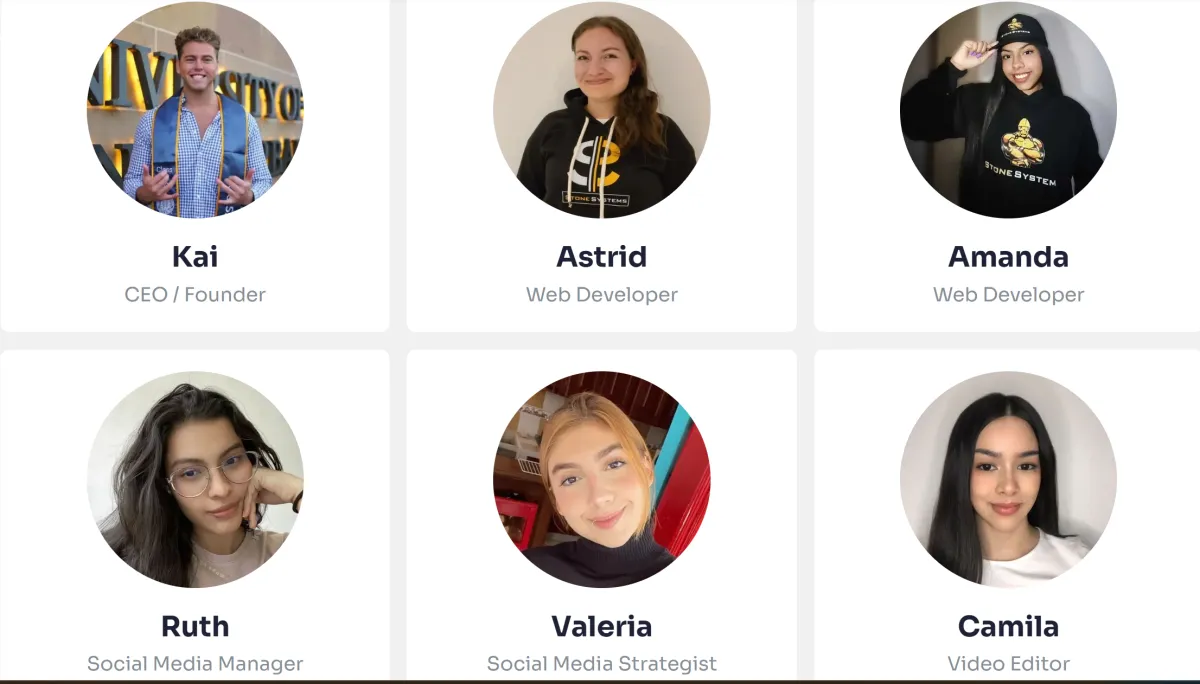Select the "Video Editor" role text

pos(1008,664)
